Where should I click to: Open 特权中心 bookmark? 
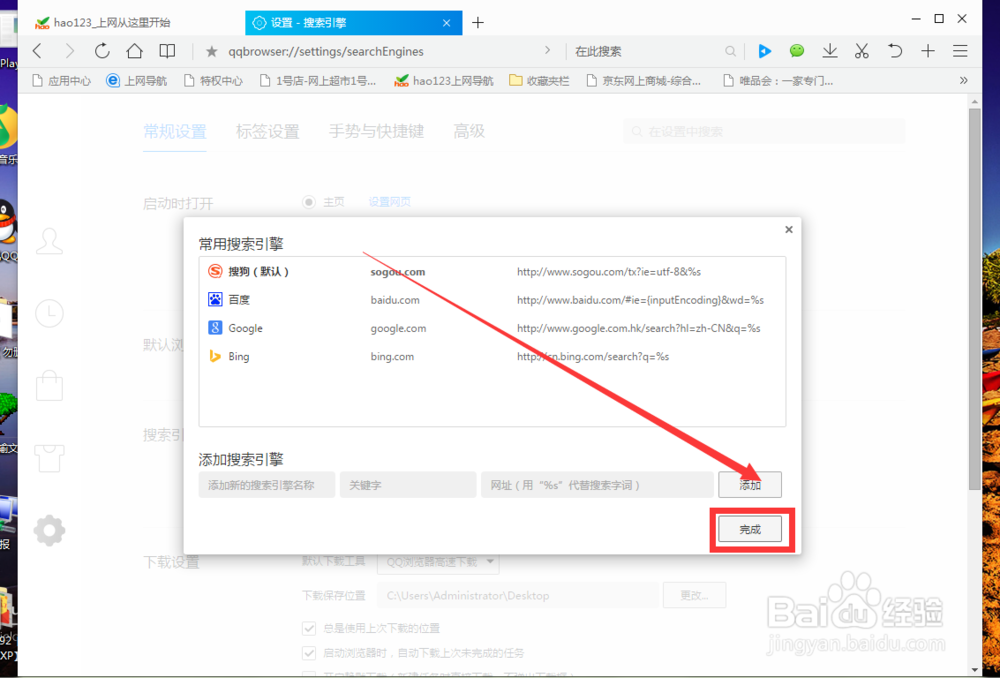pos(213,81)
